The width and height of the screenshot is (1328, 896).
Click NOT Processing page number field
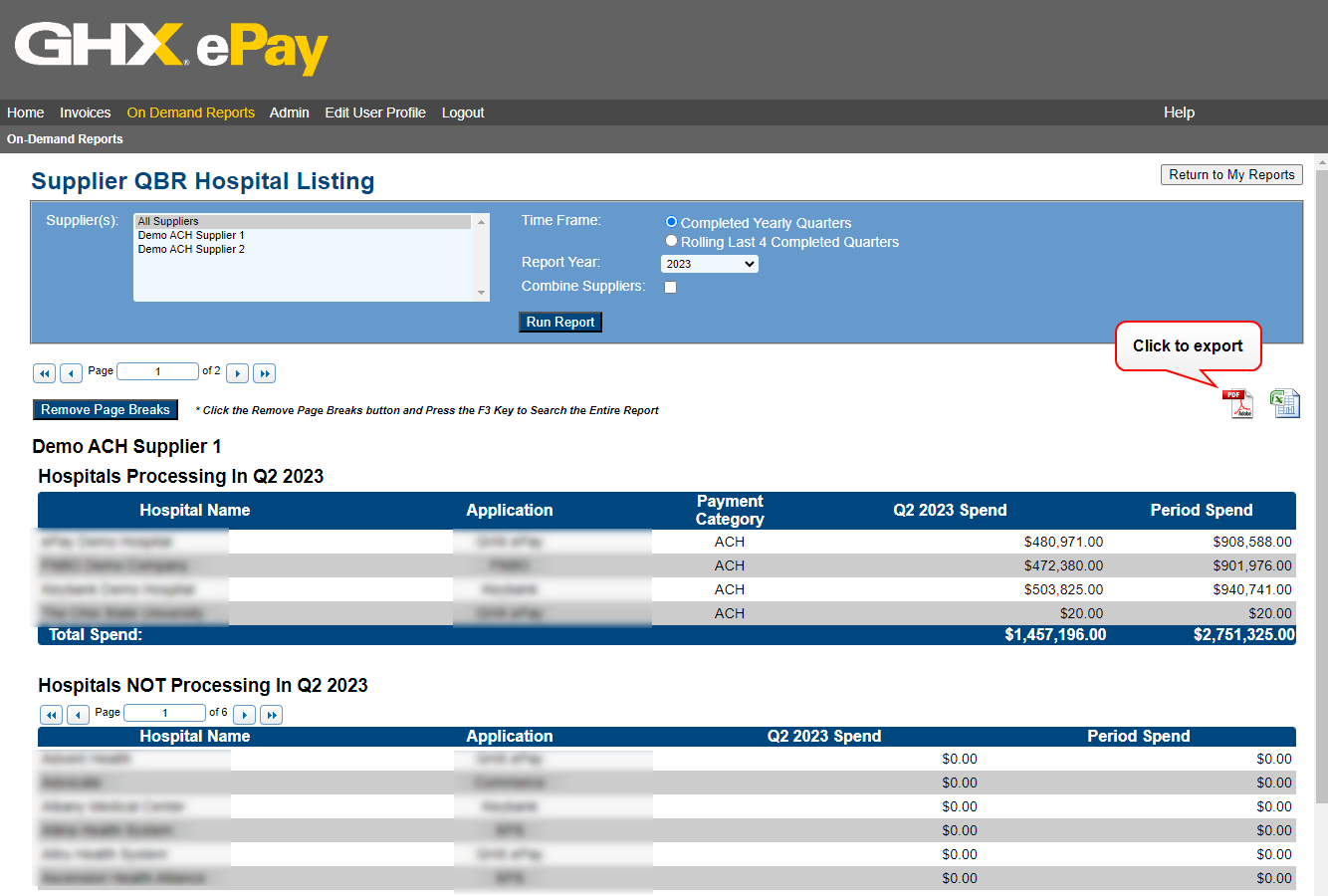(x=164, y=713)
